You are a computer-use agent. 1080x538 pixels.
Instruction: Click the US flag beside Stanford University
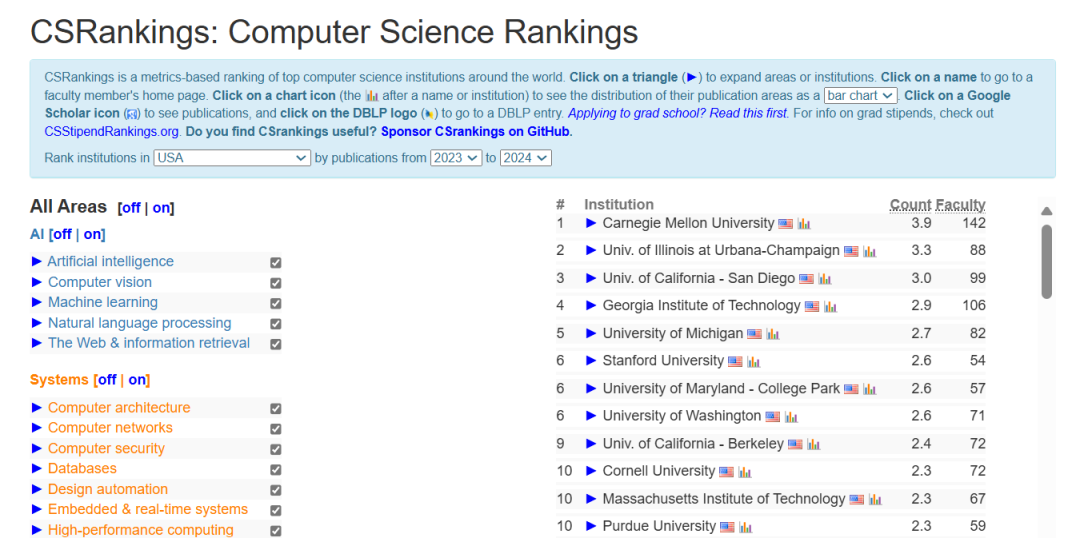pyautogui.click(x=735, y=362)
